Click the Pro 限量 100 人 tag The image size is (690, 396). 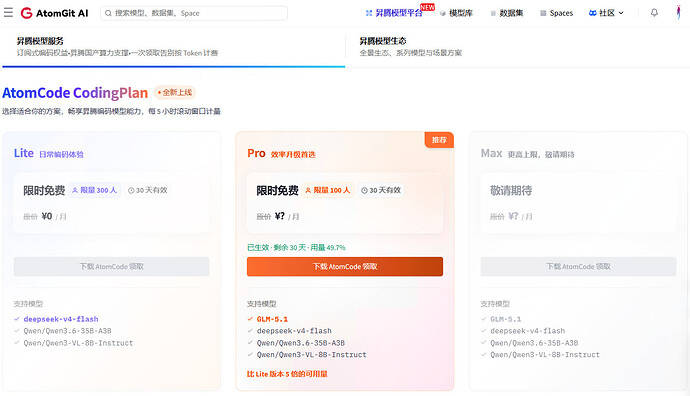click(x=328, y=191)
